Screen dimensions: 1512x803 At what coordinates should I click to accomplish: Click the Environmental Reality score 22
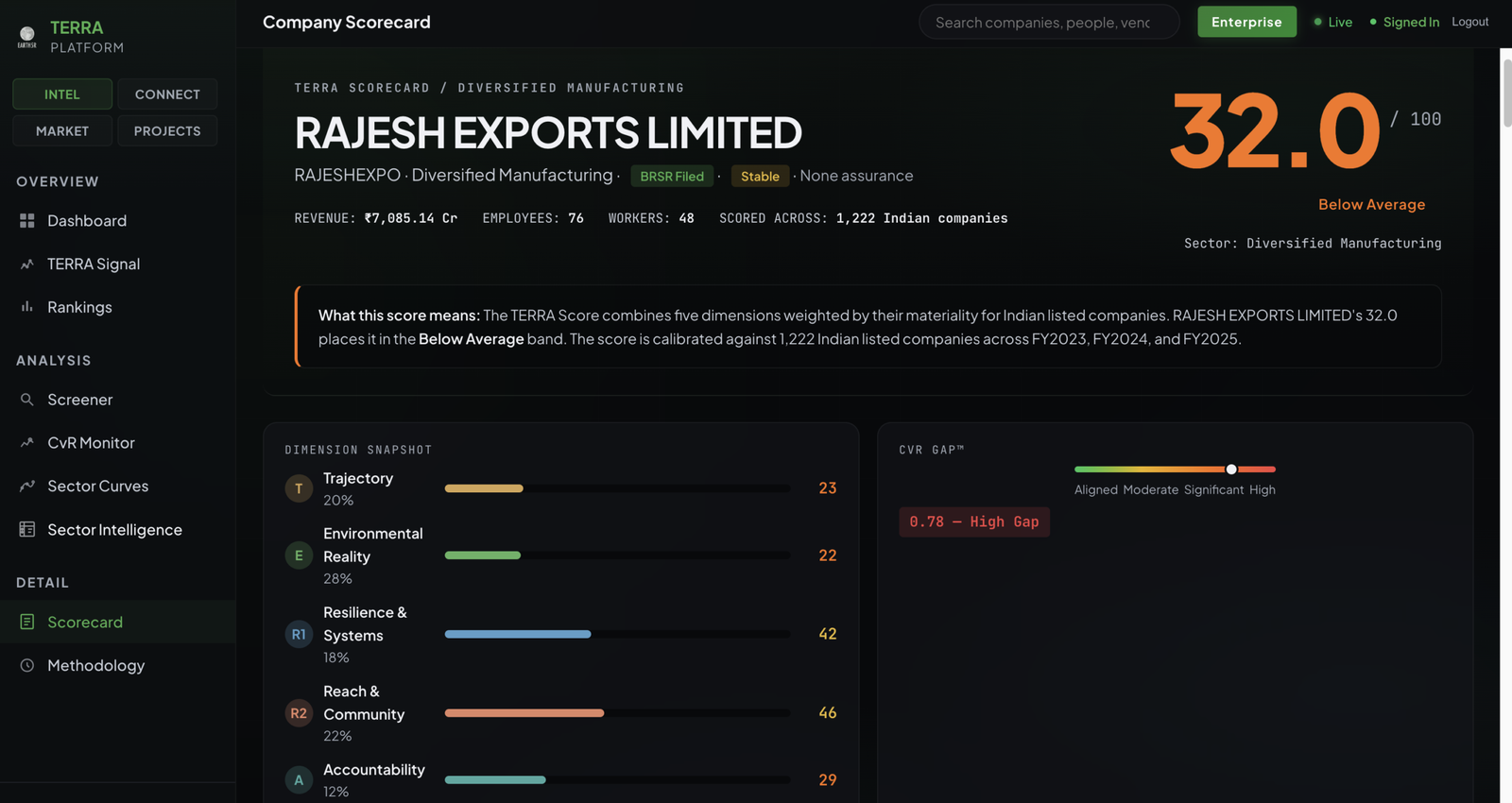point(828,555)
